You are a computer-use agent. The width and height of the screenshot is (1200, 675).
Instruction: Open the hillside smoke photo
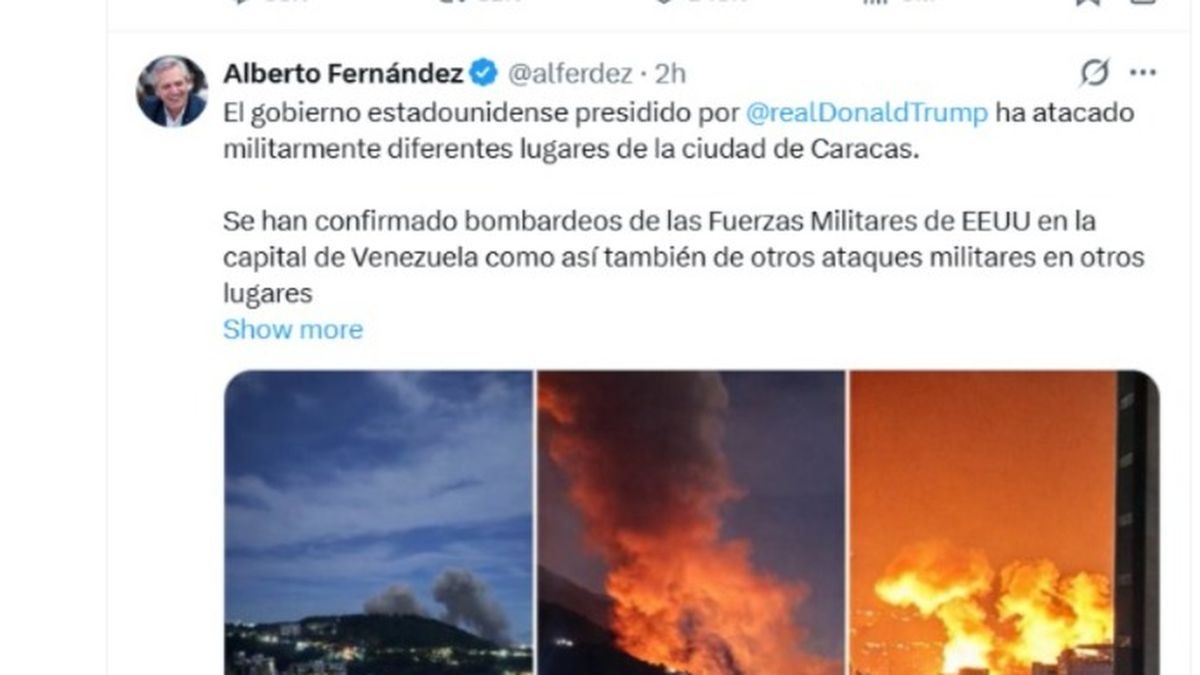(378, 522)
